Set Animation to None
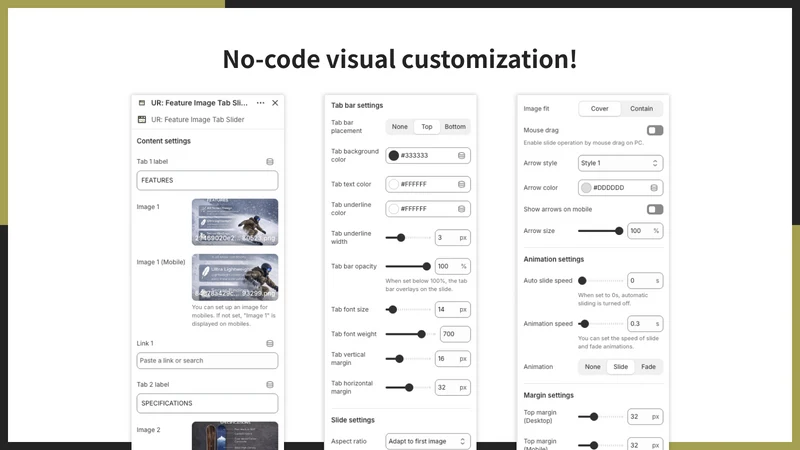Image resolution: width=800 pixels, height=450 pixels. point(592,367)
